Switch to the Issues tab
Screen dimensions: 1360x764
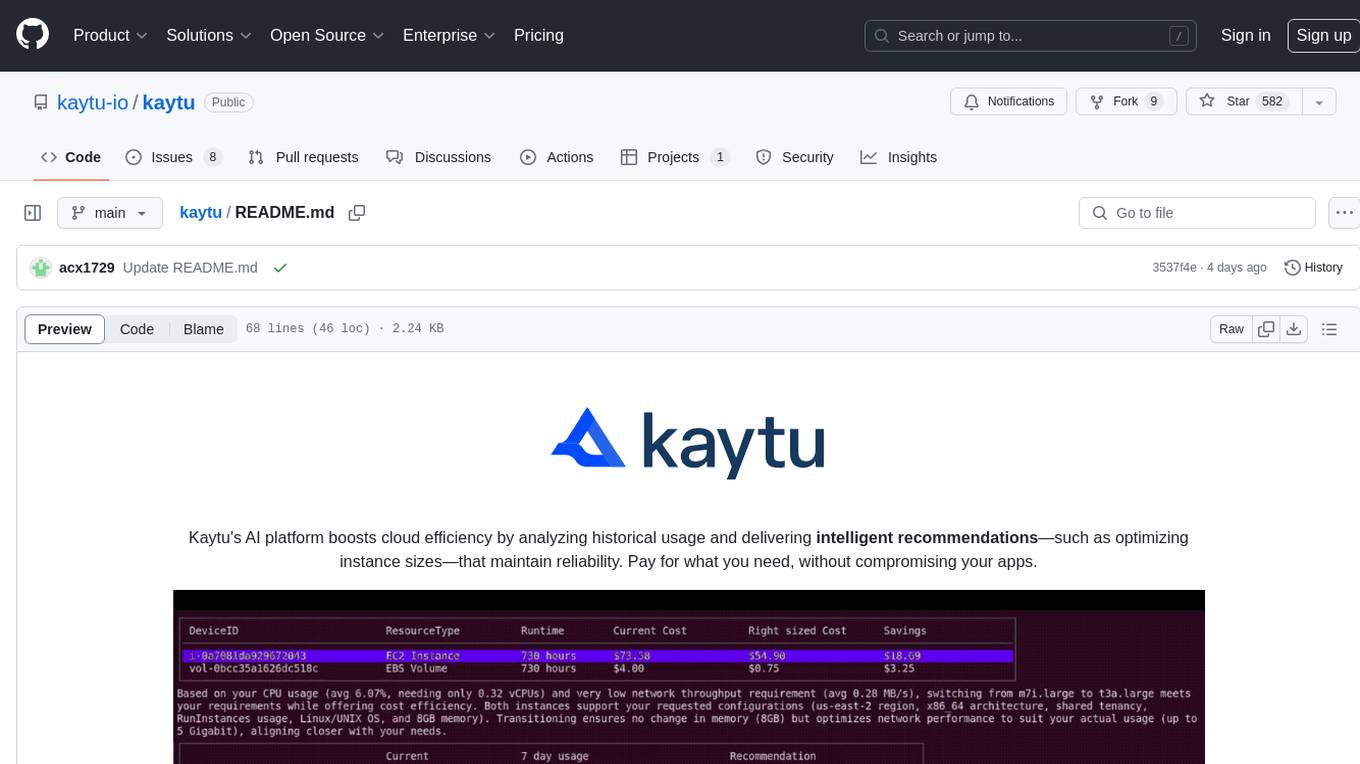pyautogui.click(x=173, y=157)
